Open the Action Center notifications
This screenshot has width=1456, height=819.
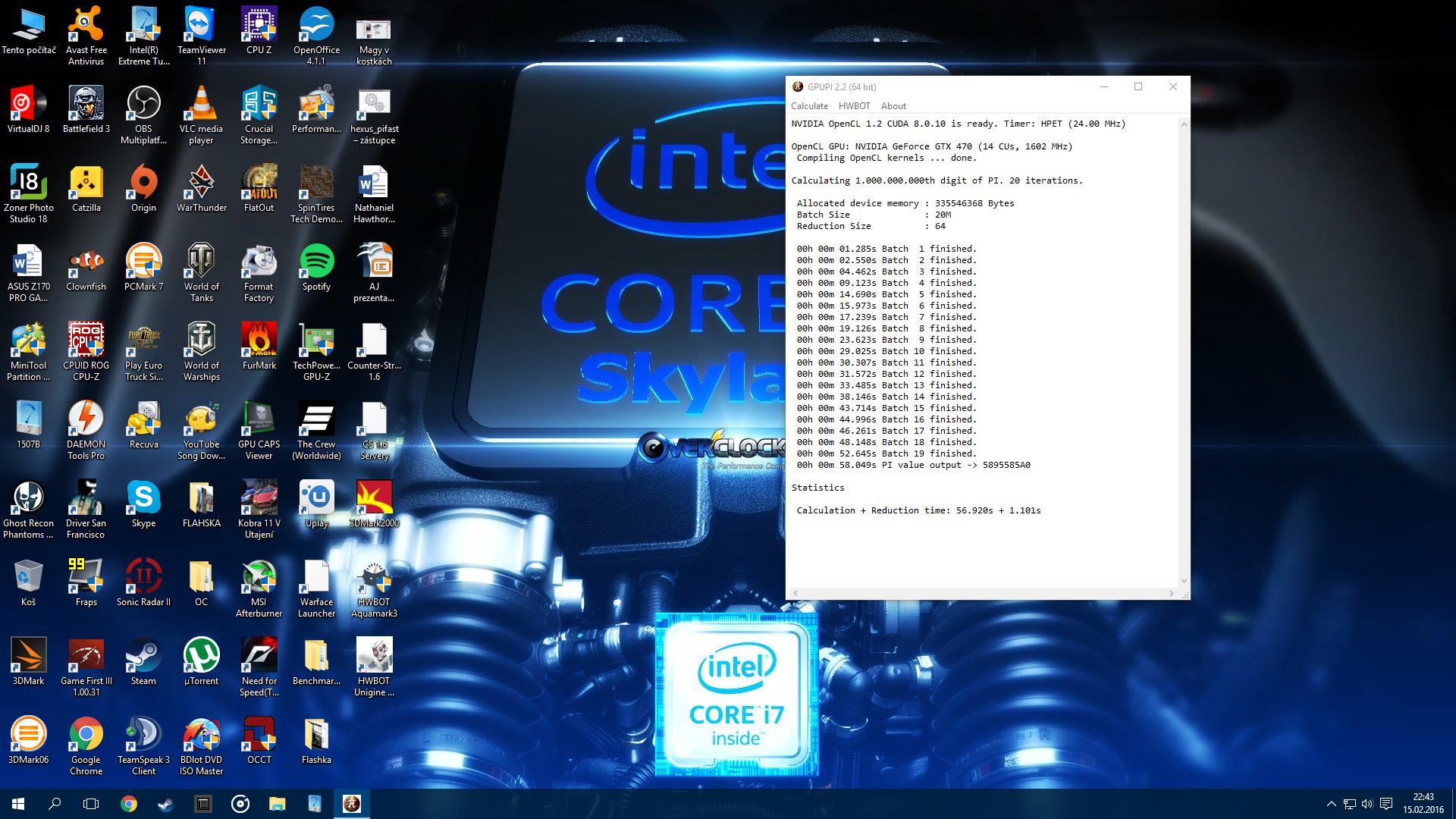[x=1386, y=804]
